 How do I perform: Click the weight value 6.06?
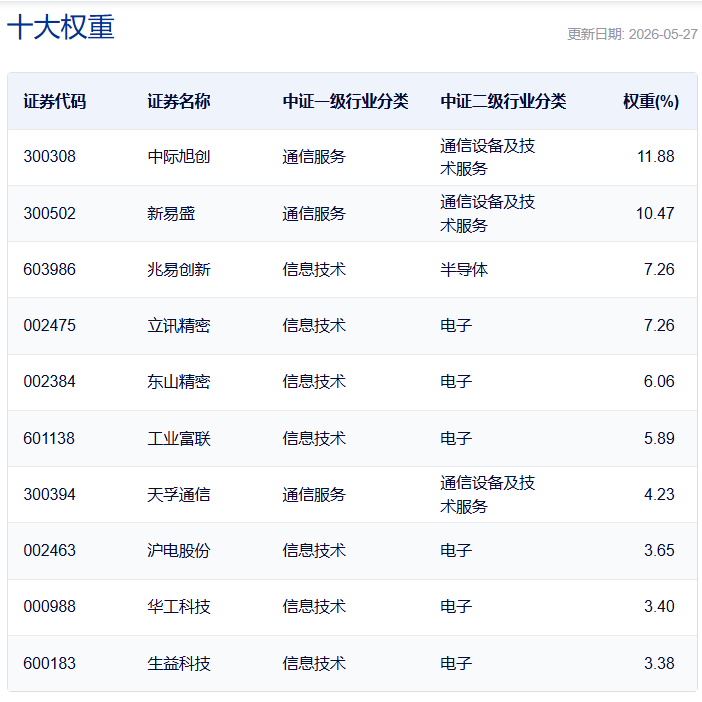[659, 381]
